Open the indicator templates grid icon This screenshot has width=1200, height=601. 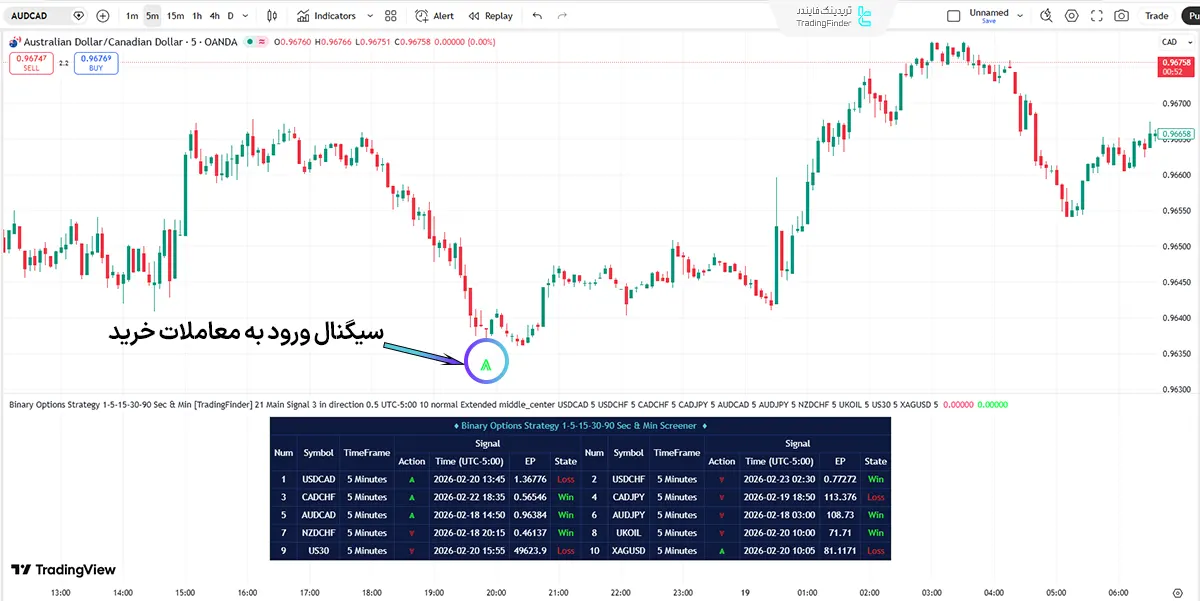[x=391, y=16]
